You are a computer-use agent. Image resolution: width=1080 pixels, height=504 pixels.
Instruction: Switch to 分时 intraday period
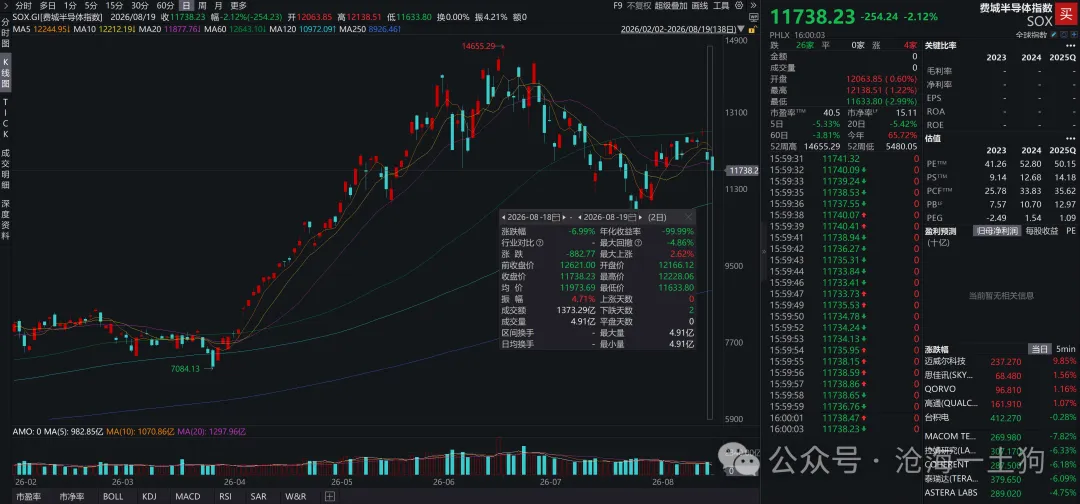click(23, 6)
